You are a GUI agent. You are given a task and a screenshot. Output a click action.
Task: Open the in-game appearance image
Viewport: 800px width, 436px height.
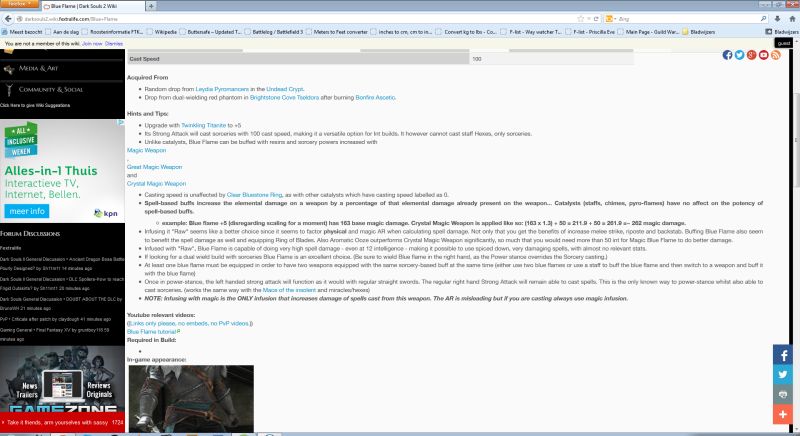[191, 399]
